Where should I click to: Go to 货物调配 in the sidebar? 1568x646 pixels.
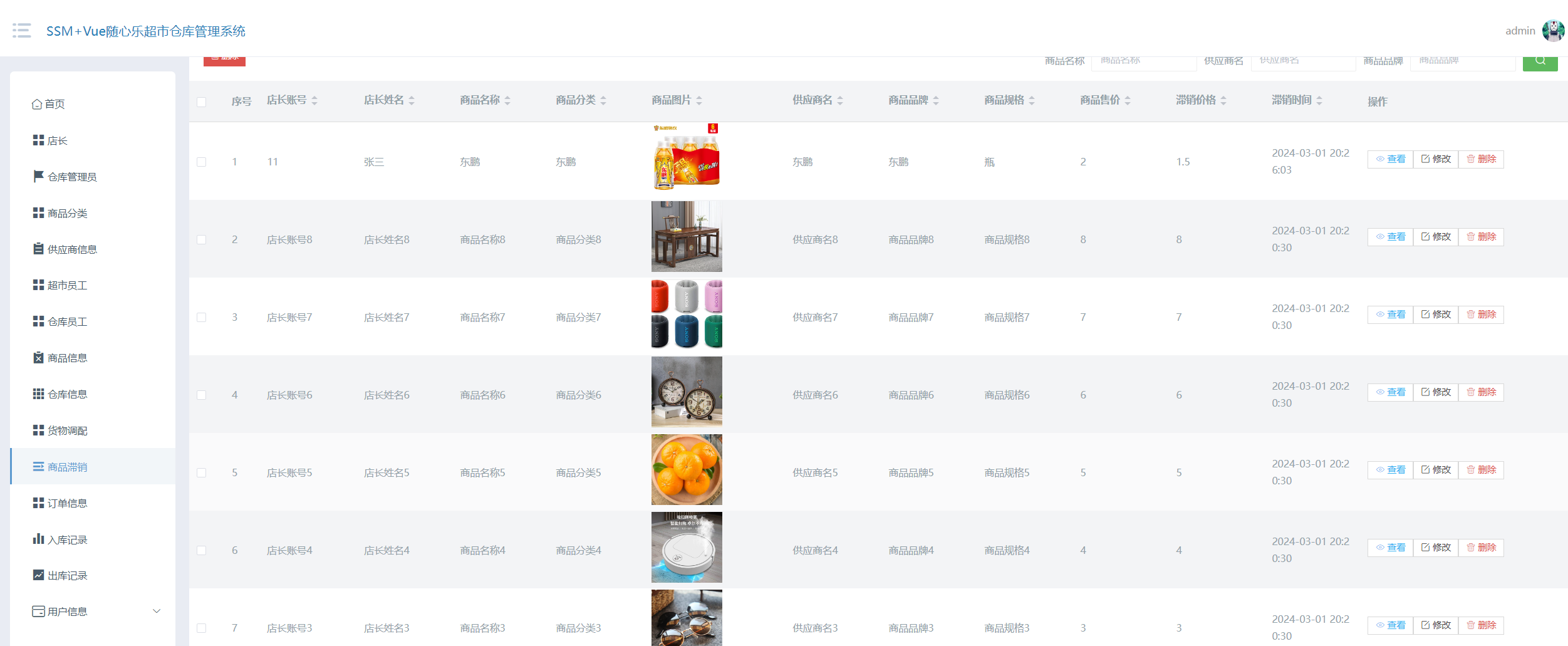(67, 430)
